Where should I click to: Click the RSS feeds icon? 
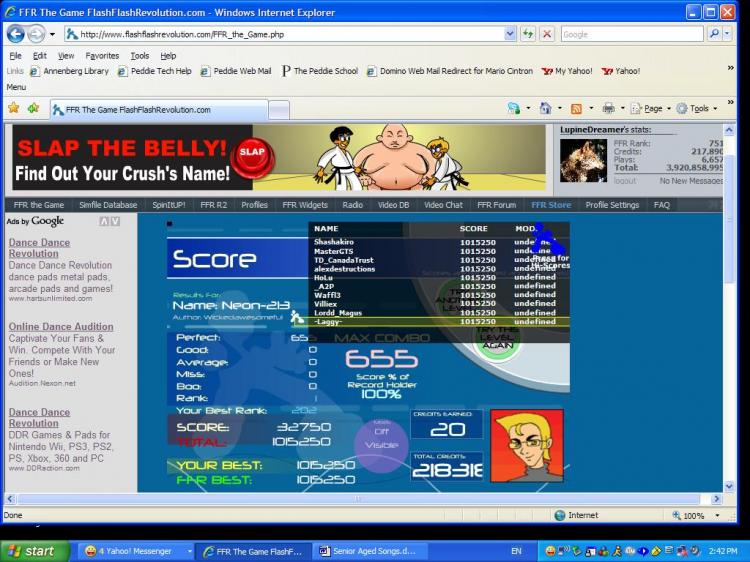576,109
